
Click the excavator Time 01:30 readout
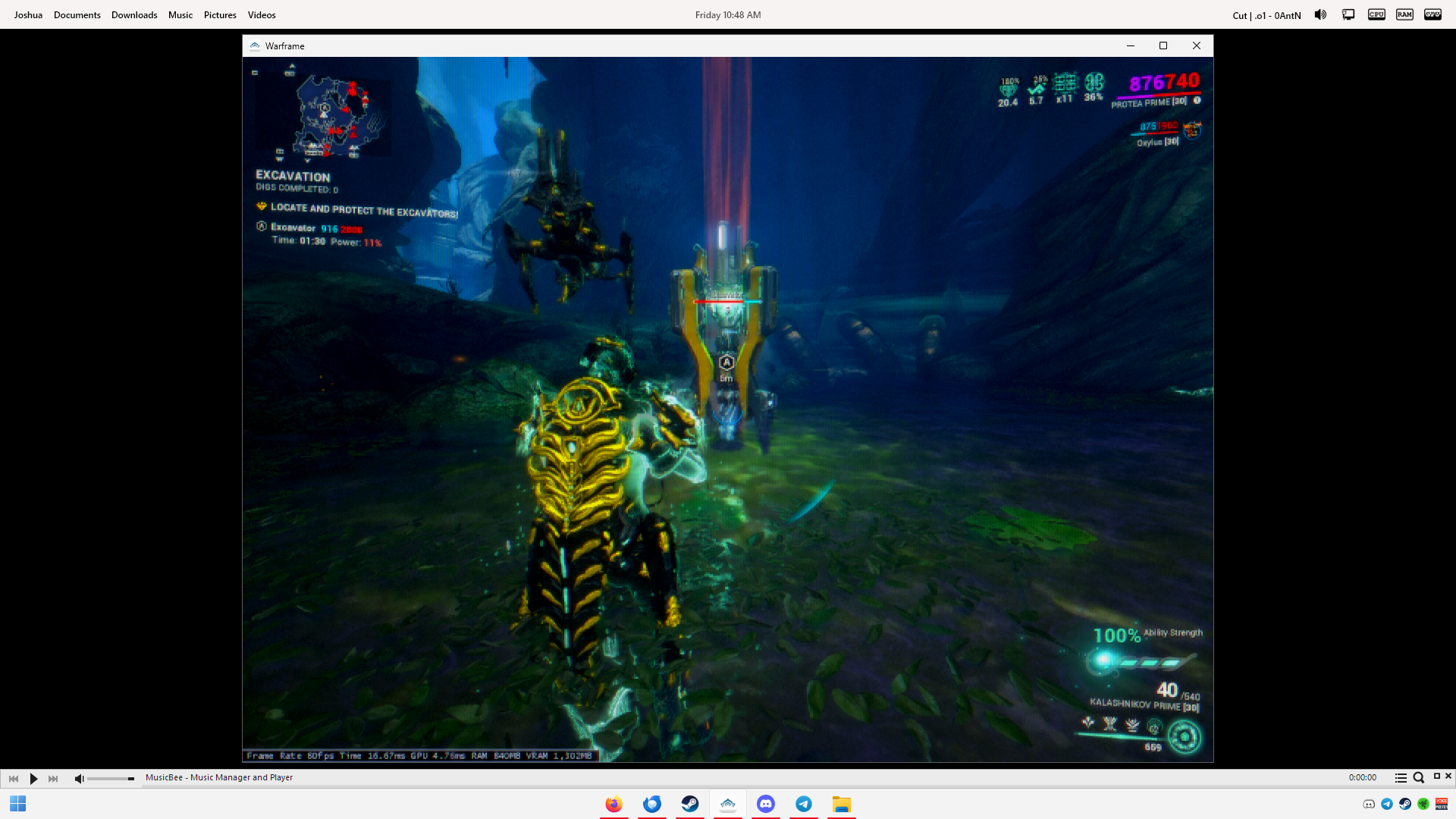pyautogui.click(x=299, y=240)
